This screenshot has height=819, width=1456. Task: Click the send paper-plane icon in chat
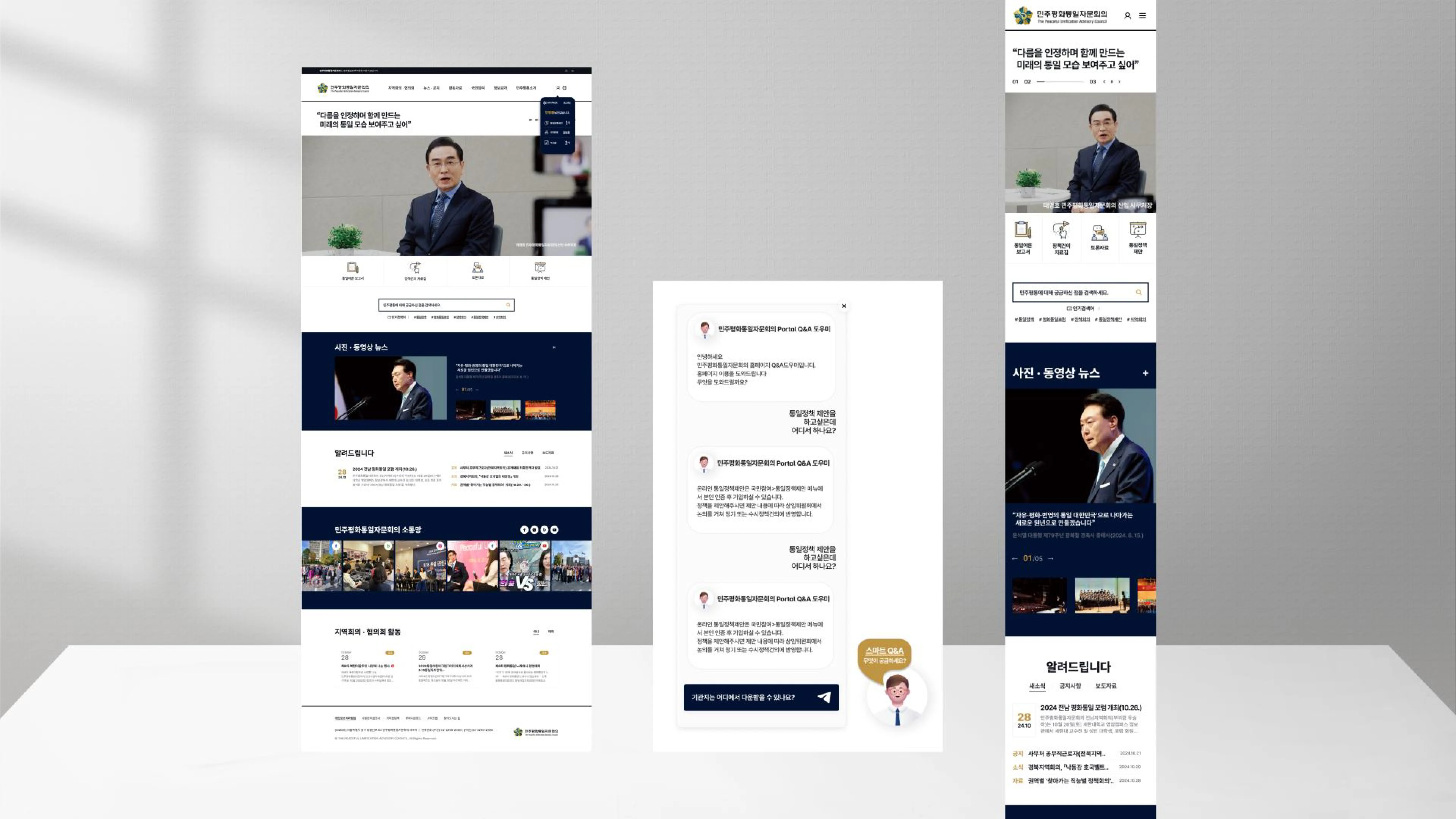tap(824, 697)
